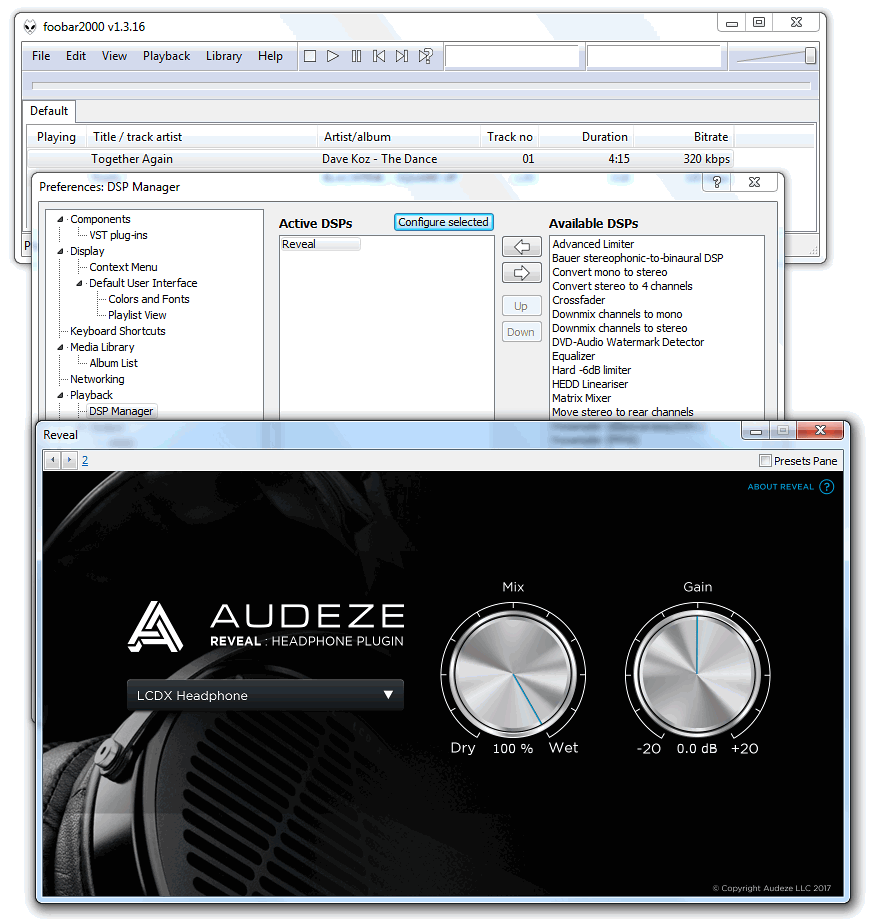This screenshot has height=920, width=869.
Task: Select Convert mono to stereo DSP
Action: 610,272
